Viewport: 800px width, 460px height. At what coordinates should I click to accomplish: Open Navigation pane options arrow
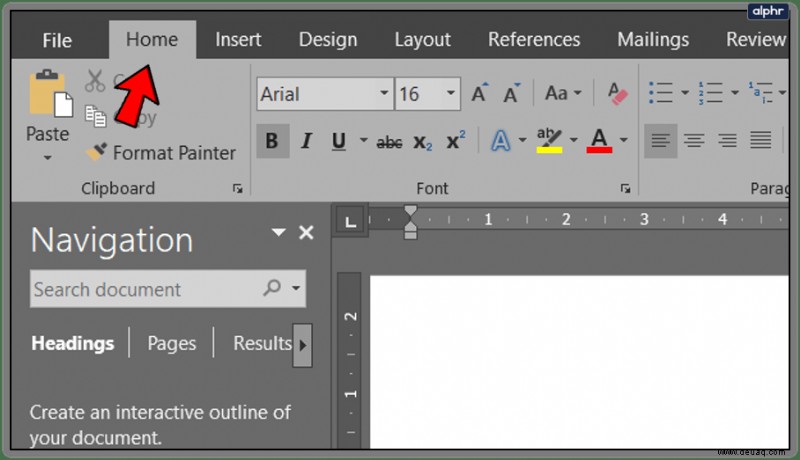(279, 233)
